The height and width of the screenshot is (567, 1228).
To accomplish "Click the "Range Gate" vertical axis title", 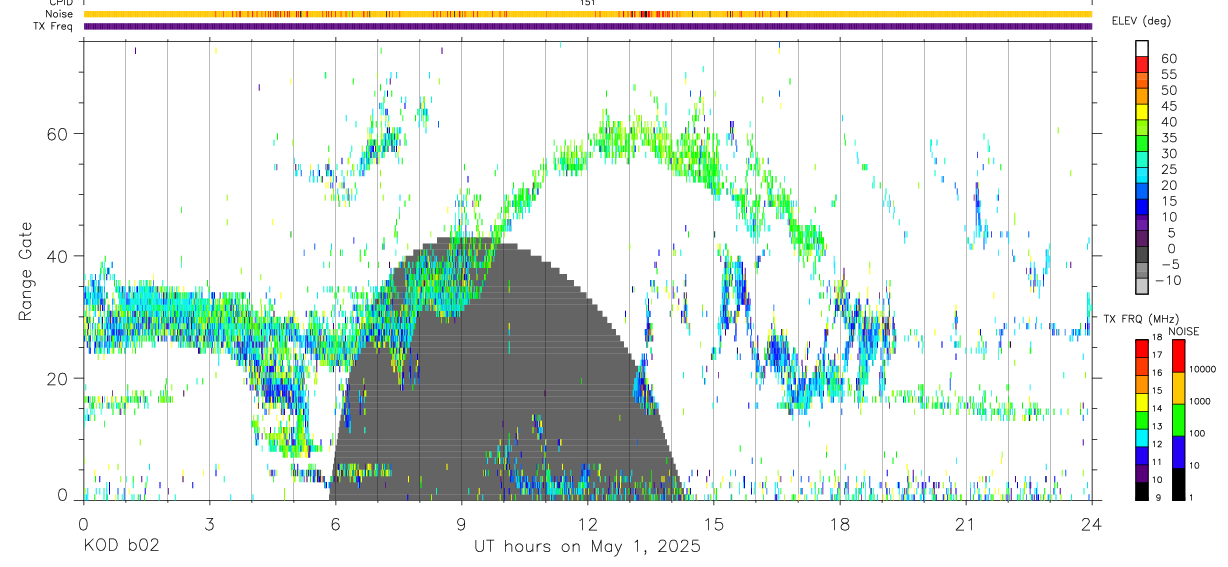I will [25, 272].
